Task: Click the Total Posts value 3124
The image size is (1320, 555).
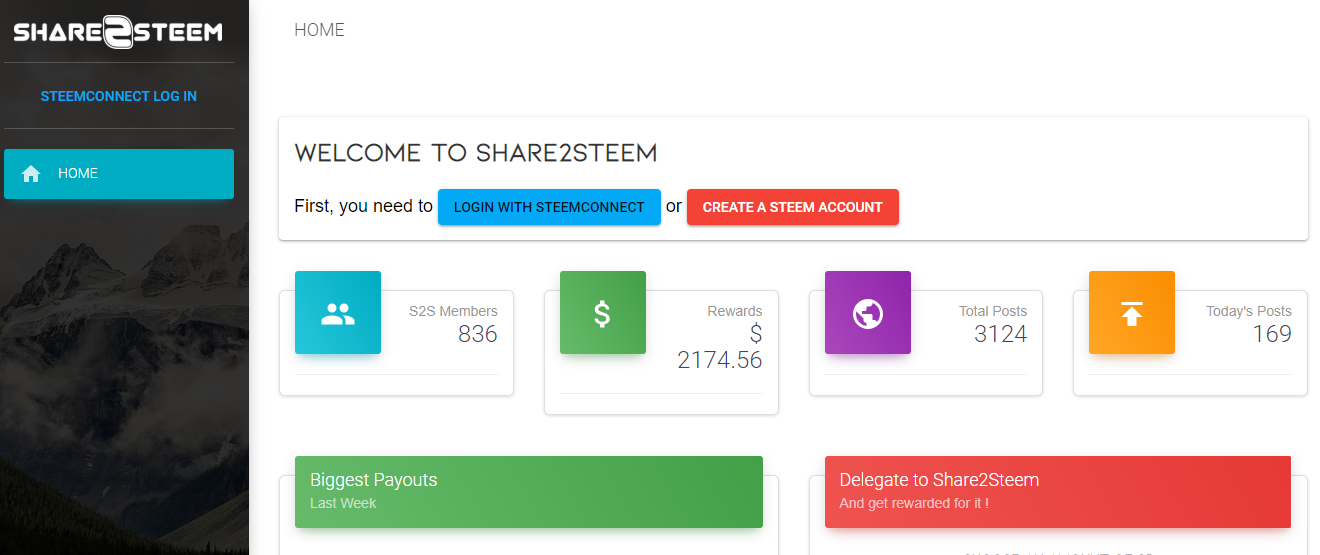Action: (x=1001, y=334)
